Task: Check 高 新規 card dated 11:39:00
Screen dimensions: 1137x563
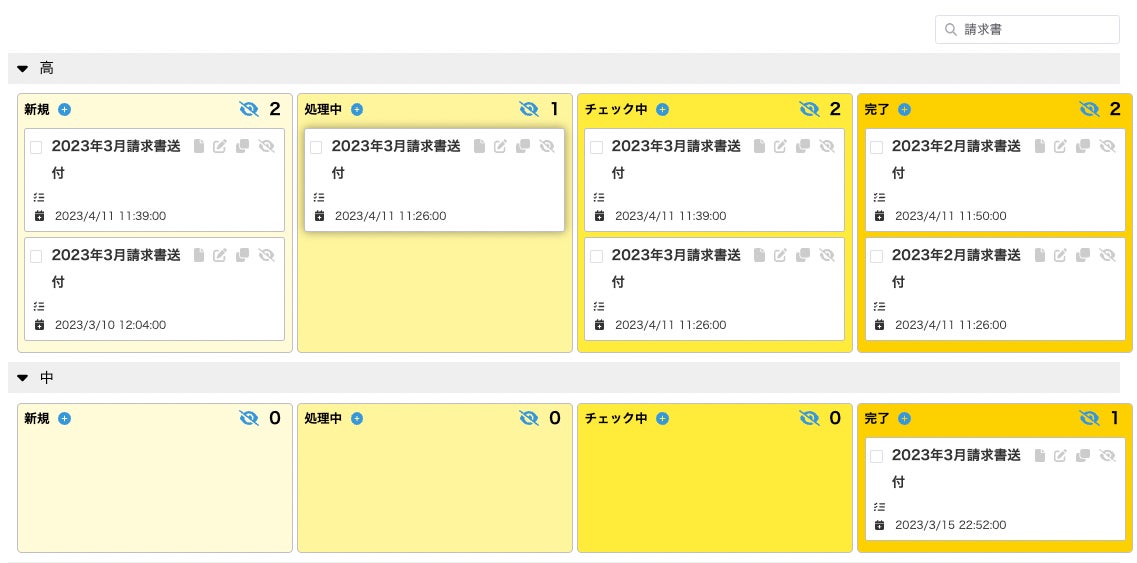Action: click(36, 147)
